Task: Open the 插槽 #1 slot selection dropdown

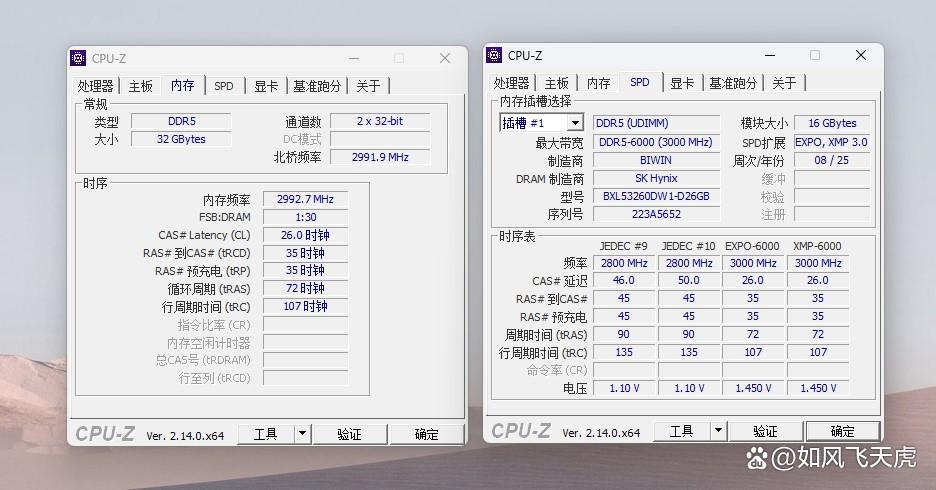Action: [x=575, y=123]
